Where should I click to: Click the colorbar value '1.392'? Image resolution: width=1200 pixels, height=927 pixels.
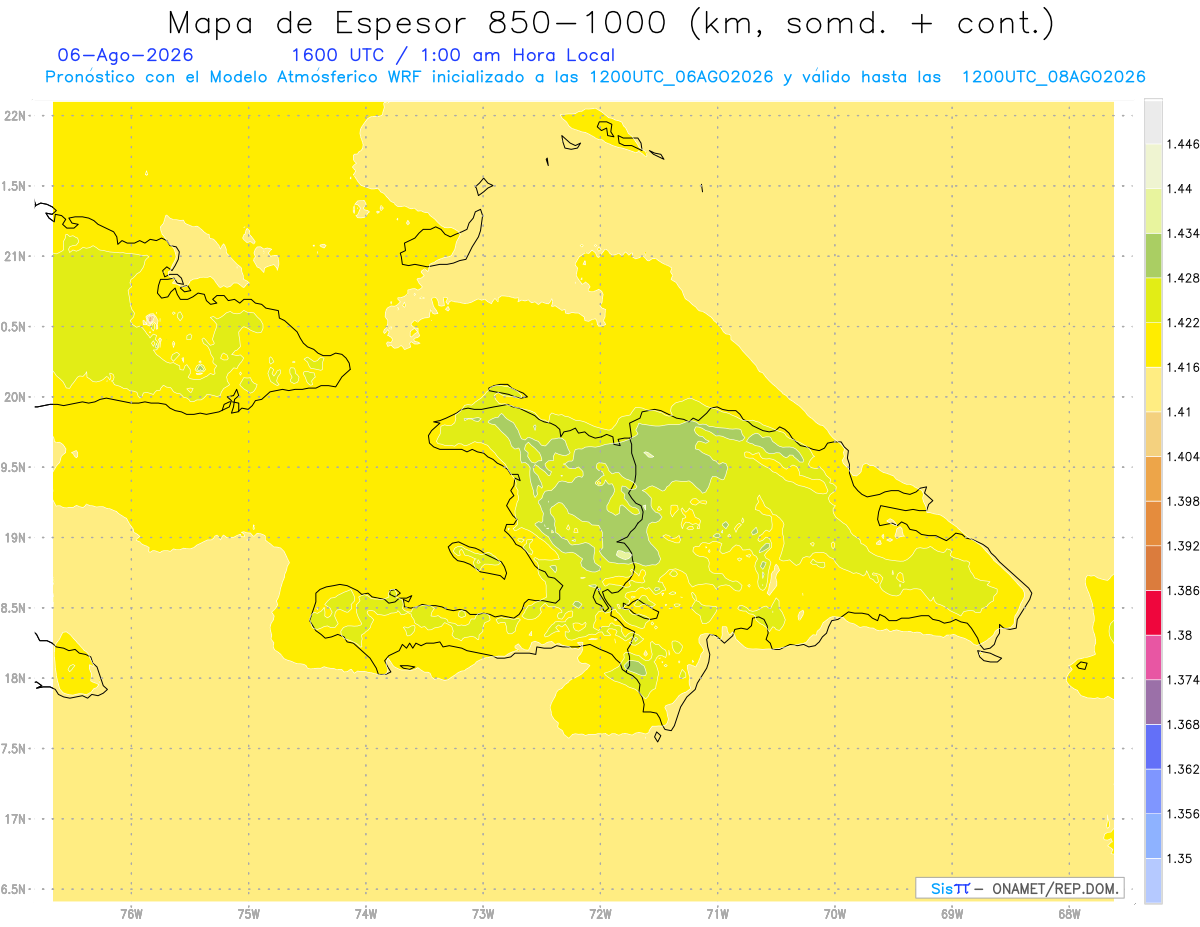[1184, 546]
